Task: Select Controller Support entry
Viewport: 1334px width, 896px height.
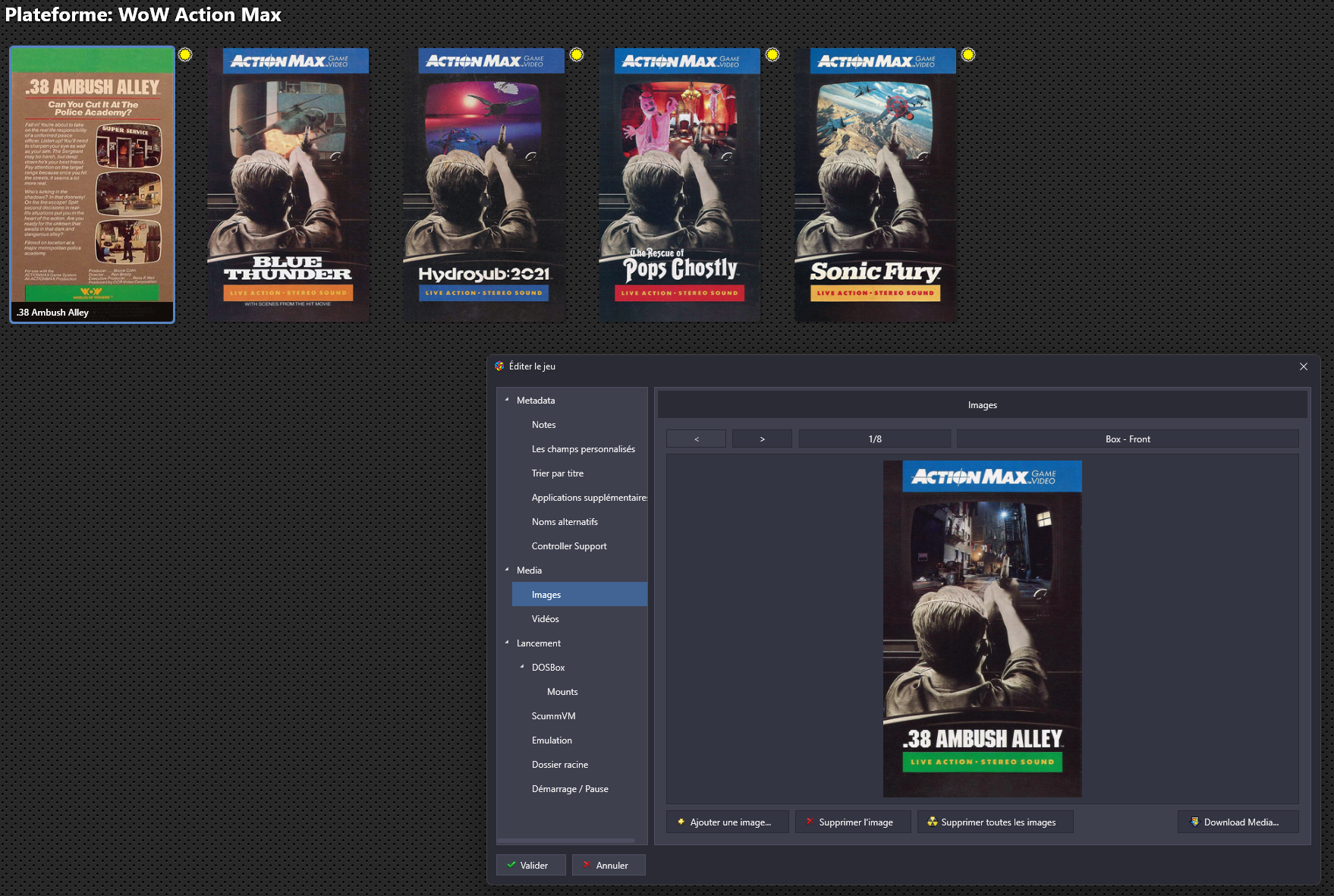Action: (569, 546)
